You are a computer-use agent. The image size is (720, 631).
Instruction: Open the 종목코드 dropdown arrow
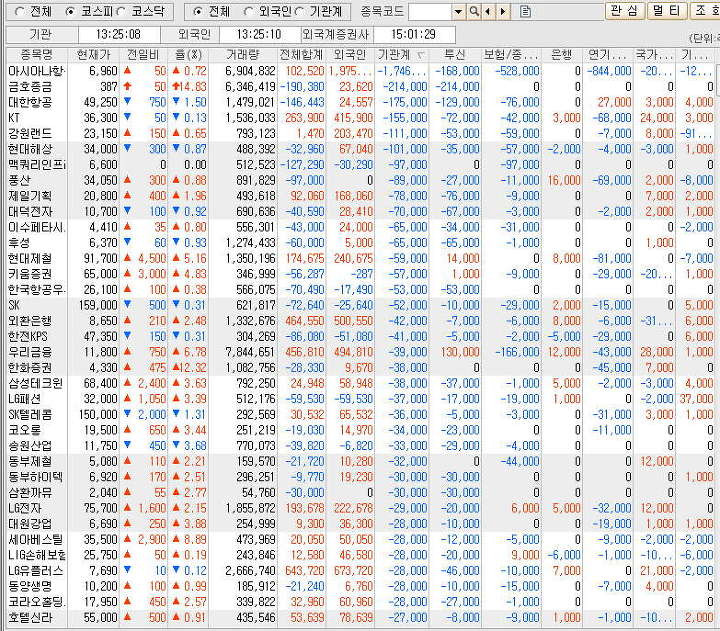coord(458,11)
